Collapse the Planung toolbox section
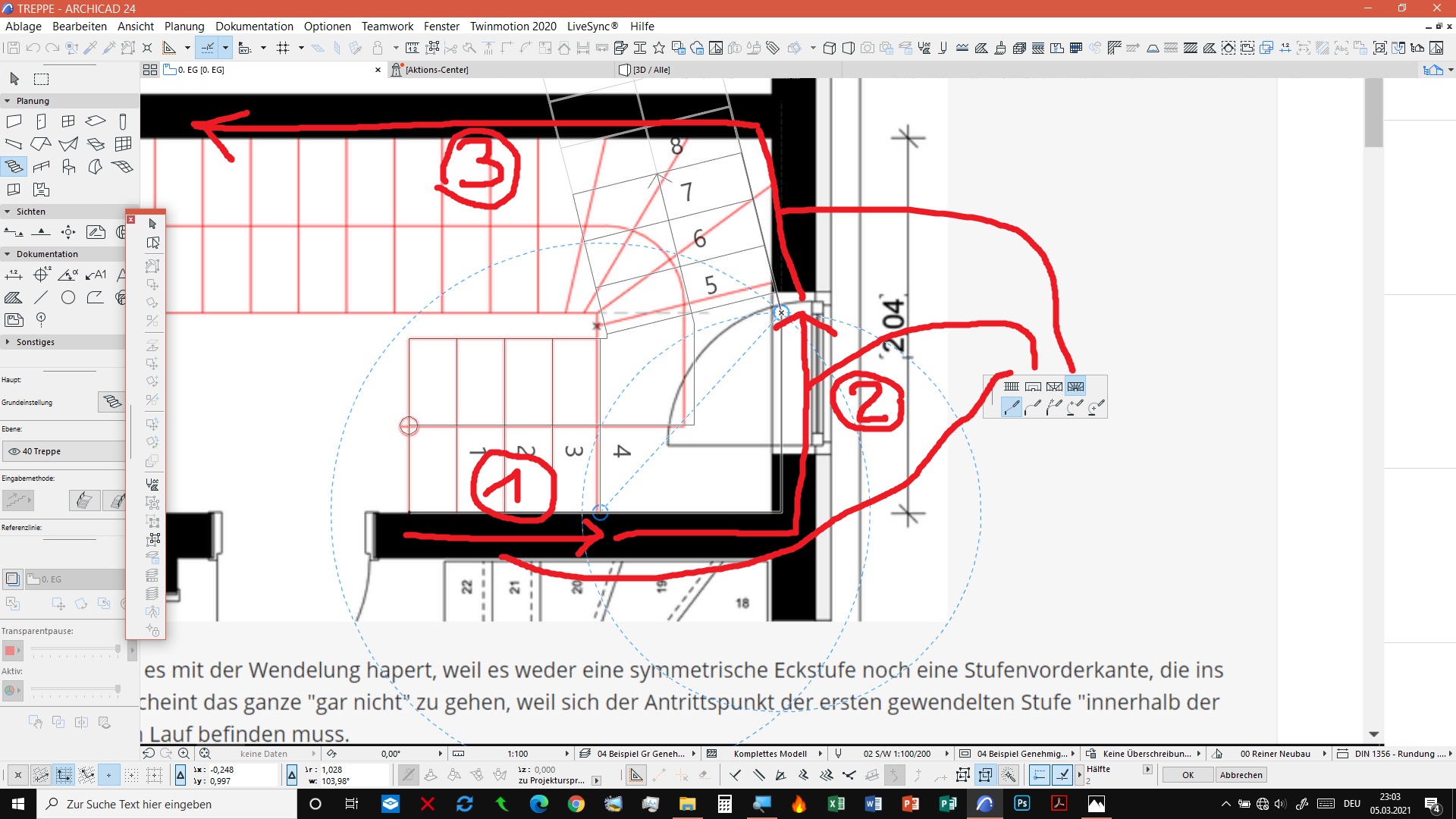The image size is (1456, 819). point(8,101)
